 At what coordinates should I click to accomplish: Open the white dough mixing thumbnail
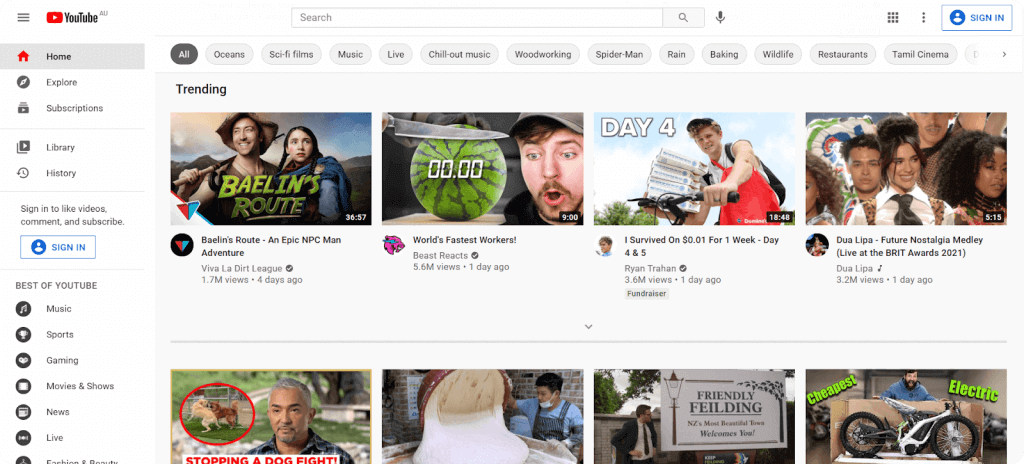(483, 417)
